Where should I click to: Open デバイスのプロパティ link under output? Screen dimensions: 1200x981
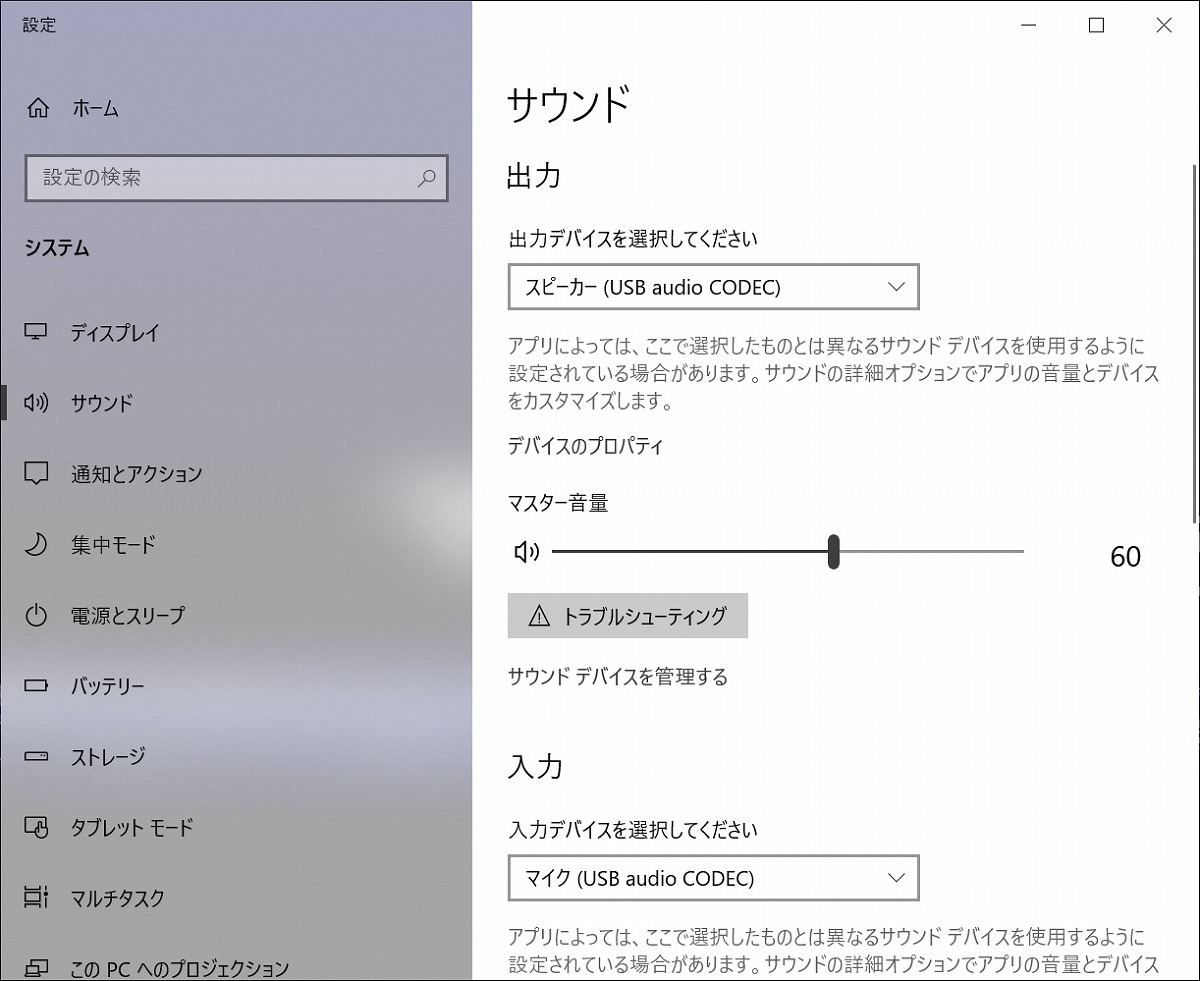pyautogui.click(x=585, y=447)
